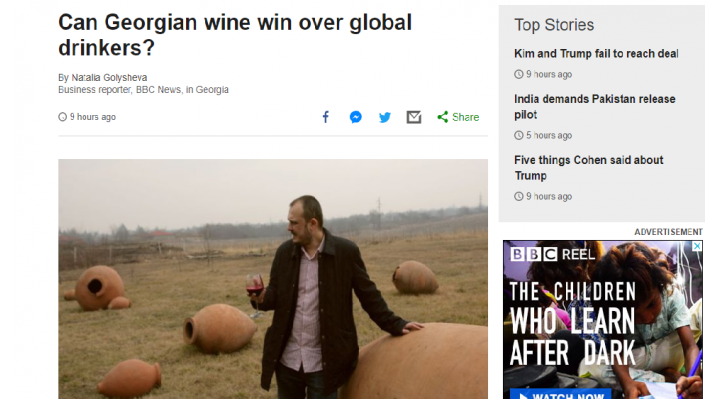
Task: Click clock icon under Cohen story
Action: click(519, 196)
